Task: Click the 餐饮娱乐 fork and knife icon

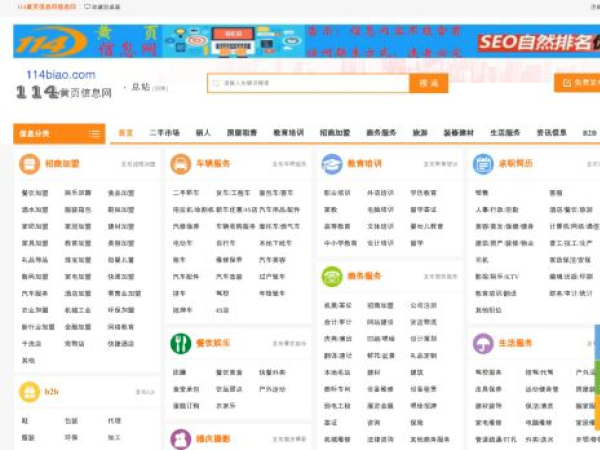Action: (181, 343)
